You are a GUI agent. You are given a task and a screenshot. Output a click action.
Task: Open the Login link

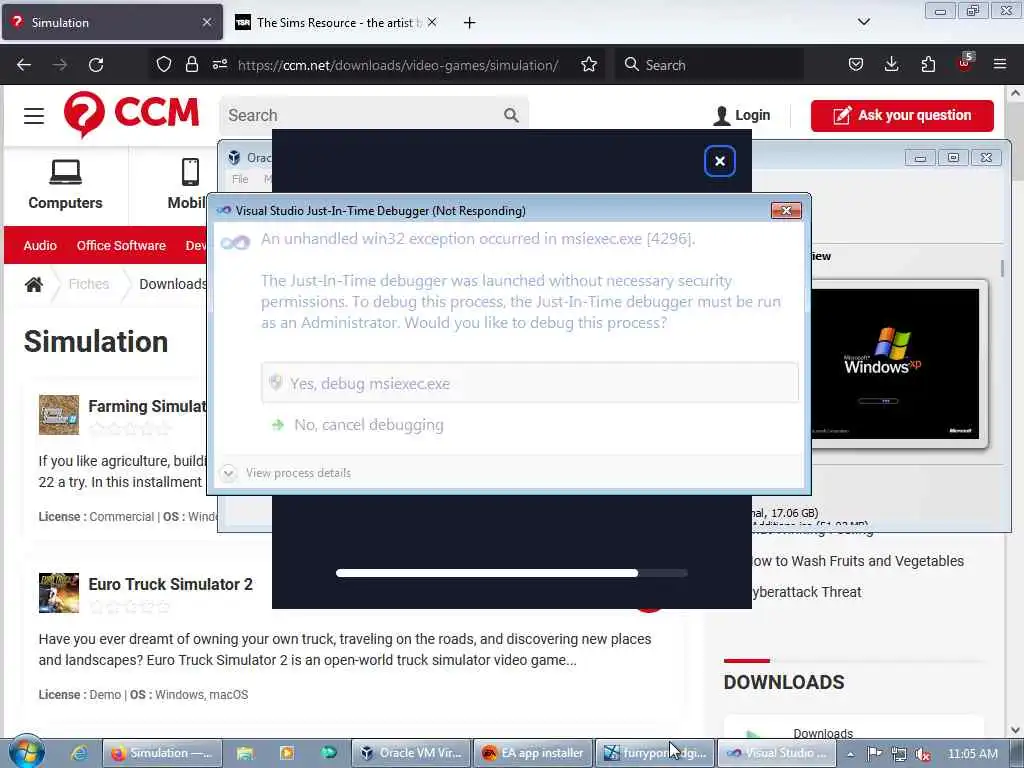click(742, 116)
